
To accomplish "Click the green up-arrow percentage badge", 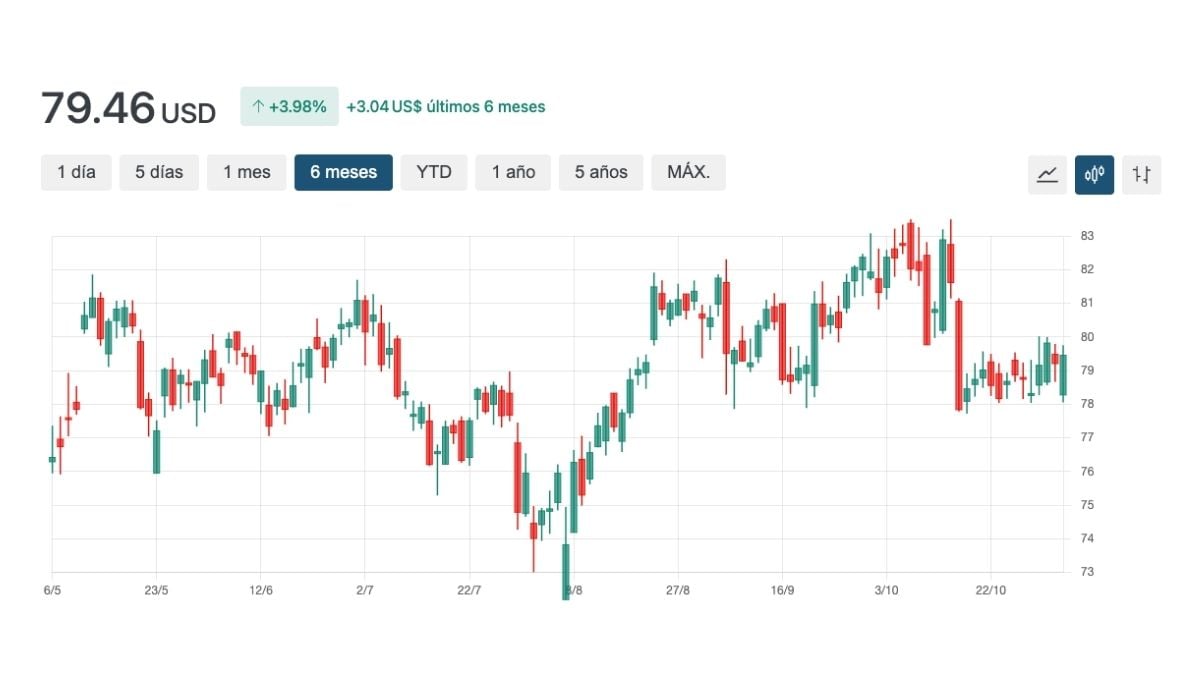I will [289, 107].
